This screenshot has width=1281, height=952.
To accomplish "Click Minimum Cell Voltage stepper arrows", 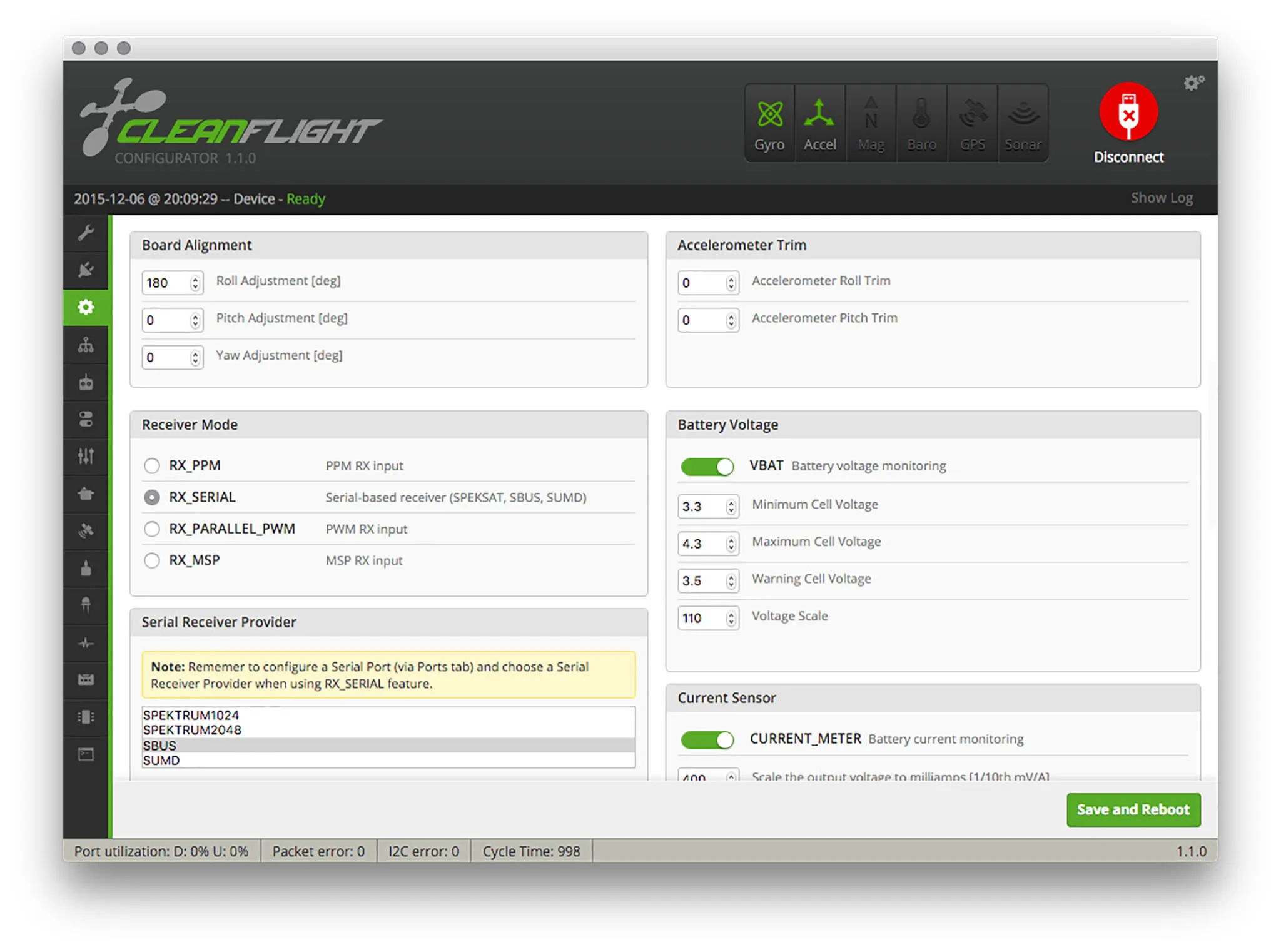I will coord(731,506).
